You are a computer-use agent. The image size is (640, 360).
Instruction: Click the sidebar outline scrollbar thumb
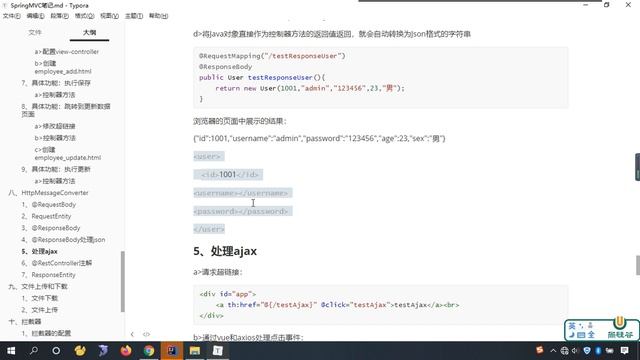[x=122, y=282]
